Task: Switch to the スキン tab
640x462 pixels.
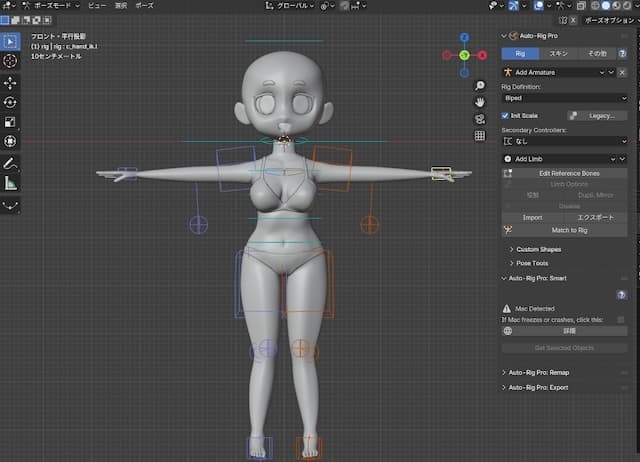Action: click(x=559, y=52)
